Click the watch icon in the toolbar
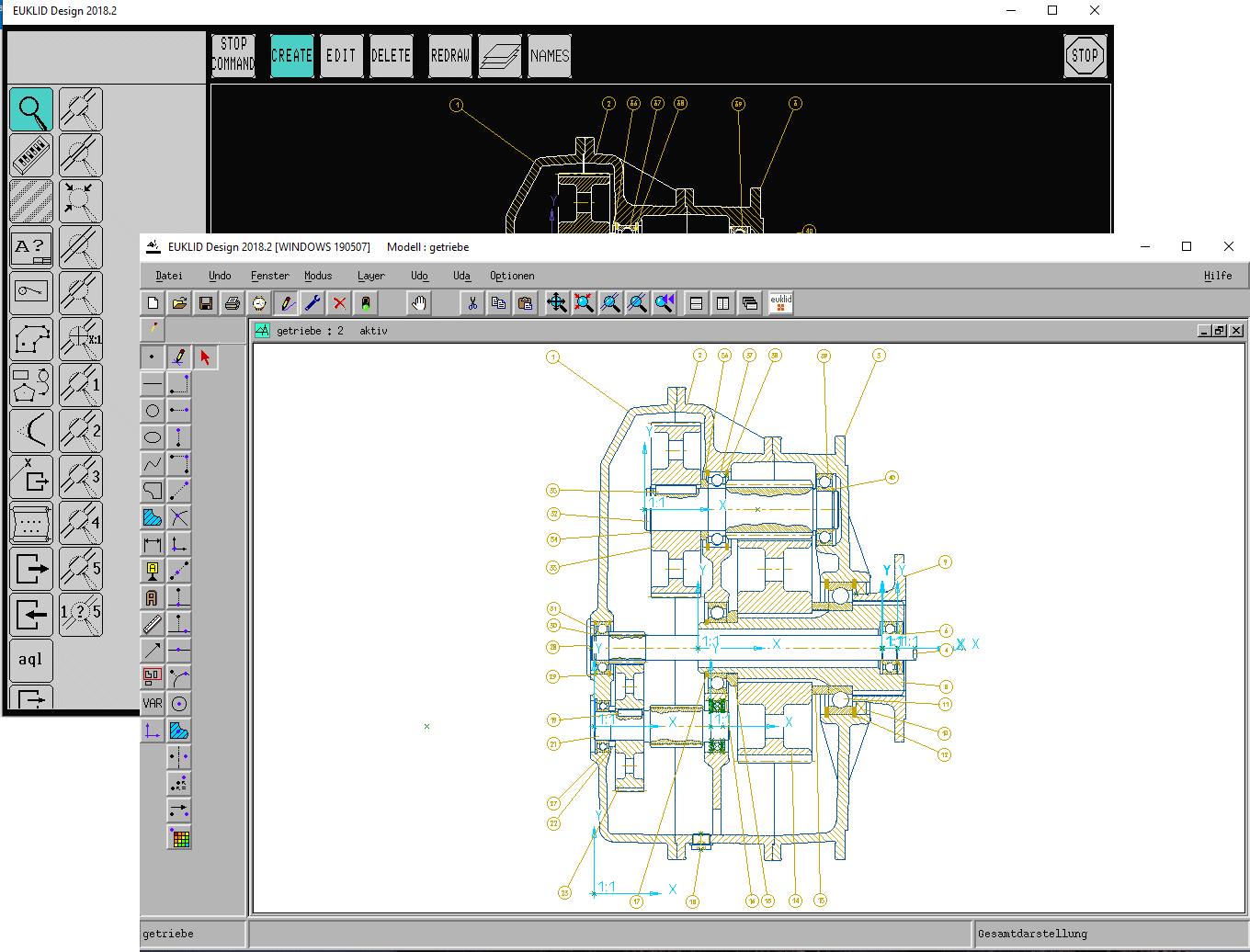The height and width of the screenshot is (952, 1250). tap(259, 303)
